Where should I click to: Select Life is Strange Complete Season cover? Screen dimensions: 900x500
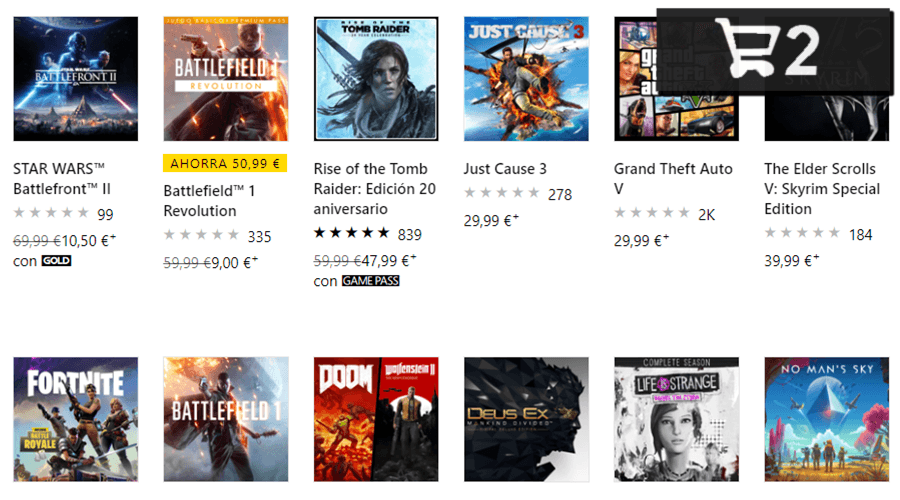coord(676,419)
